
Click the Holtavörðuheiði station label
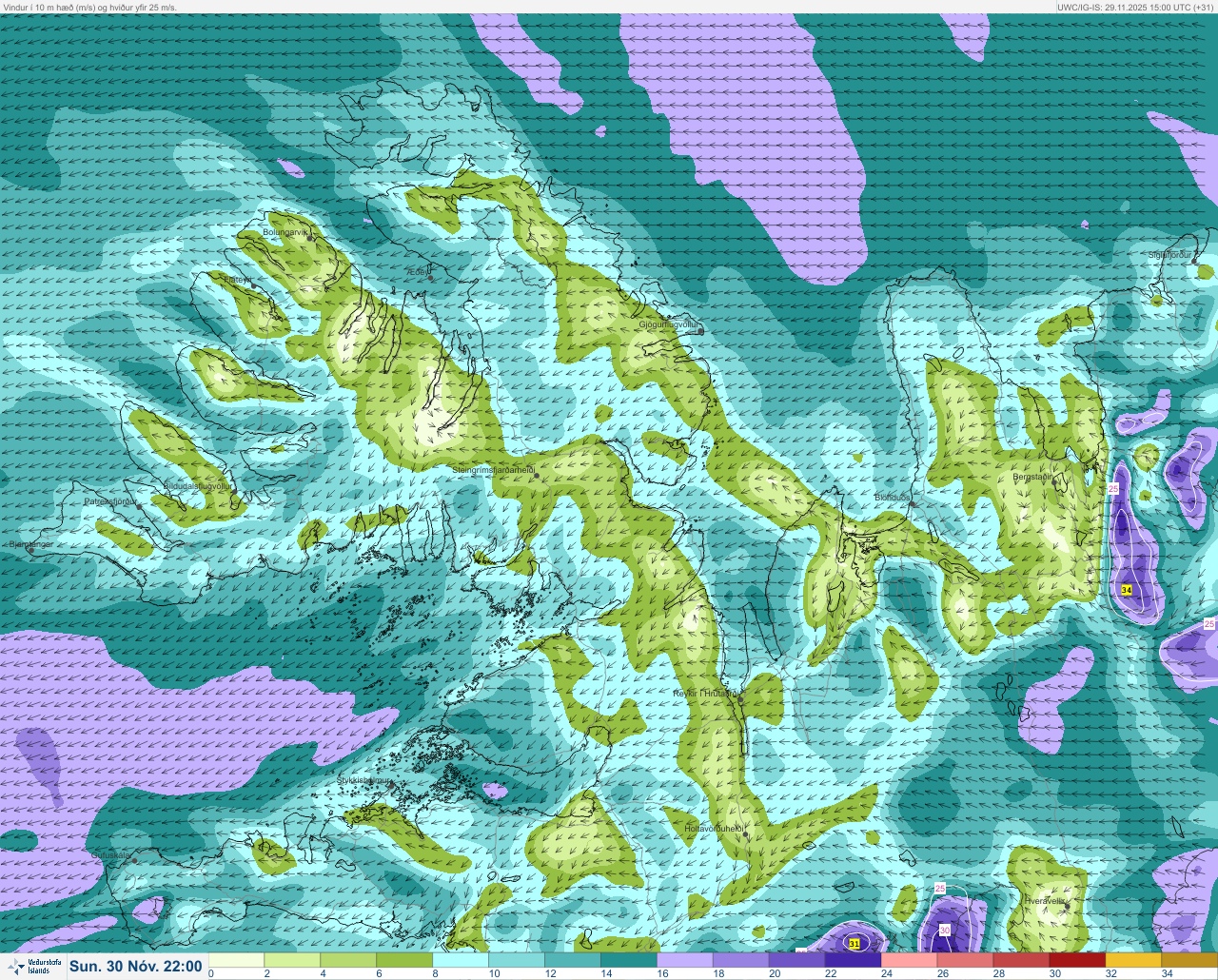click(714, 828)
